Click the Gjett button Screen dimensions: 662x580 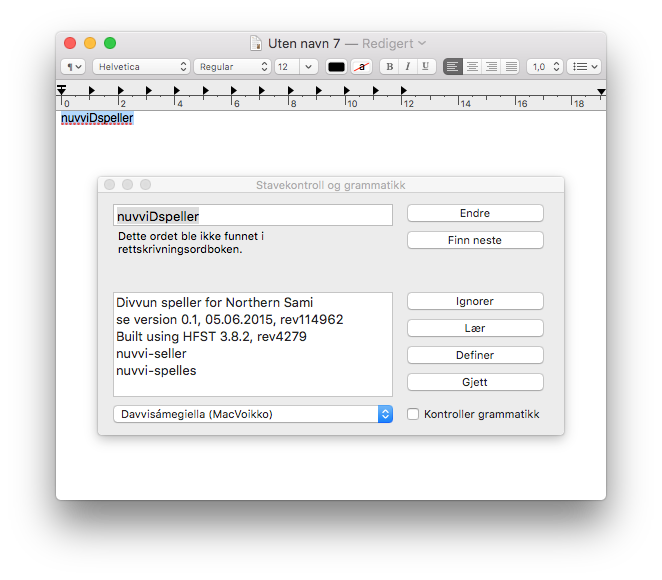[475, 382]
